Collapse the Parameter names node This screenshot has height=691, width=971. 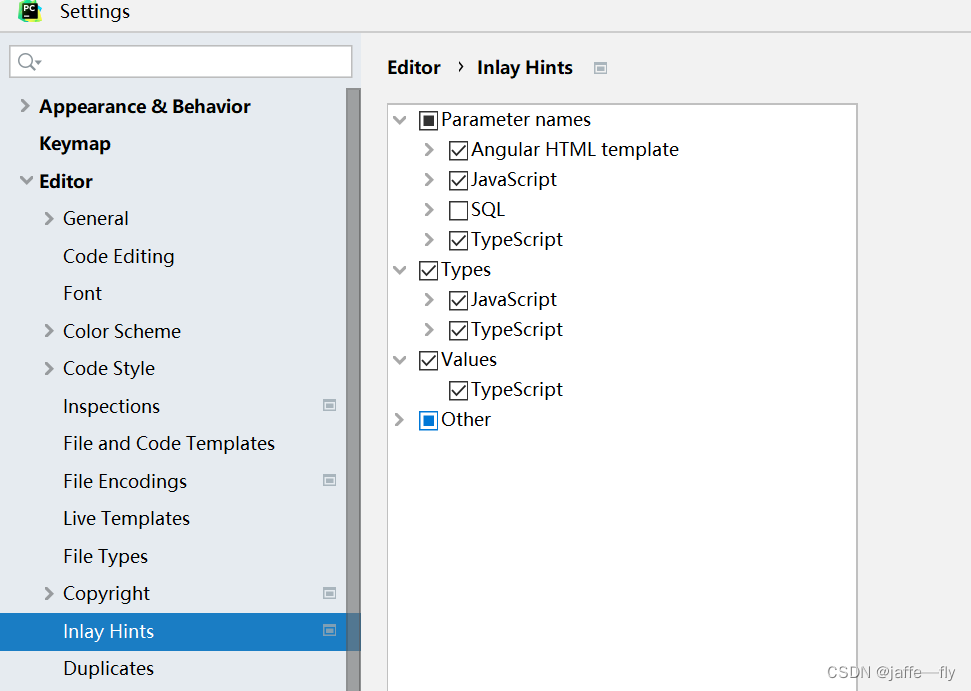(400, 119)
